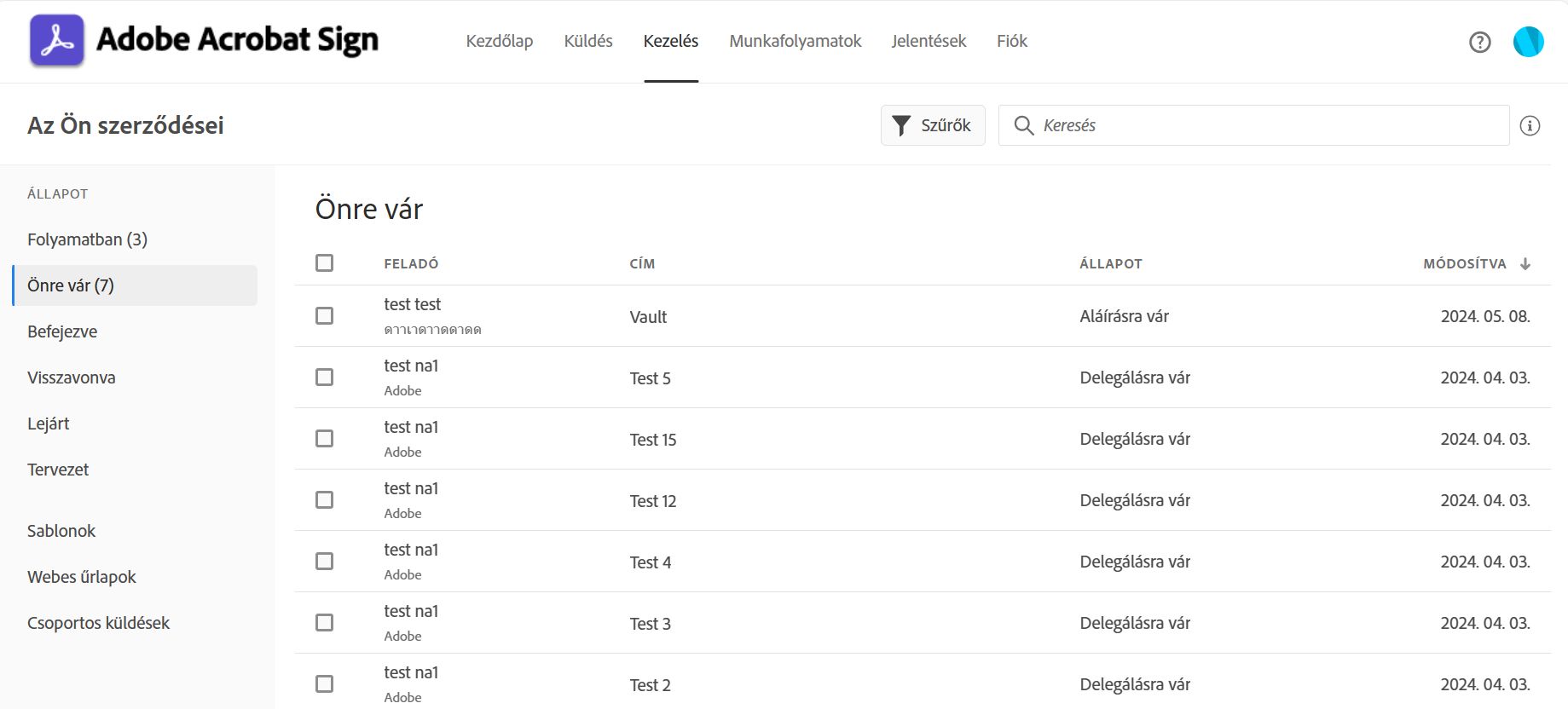Open the Test 15 agreement row
The width and height of the screenshot is (1568, 709).
tap(653, 440)
